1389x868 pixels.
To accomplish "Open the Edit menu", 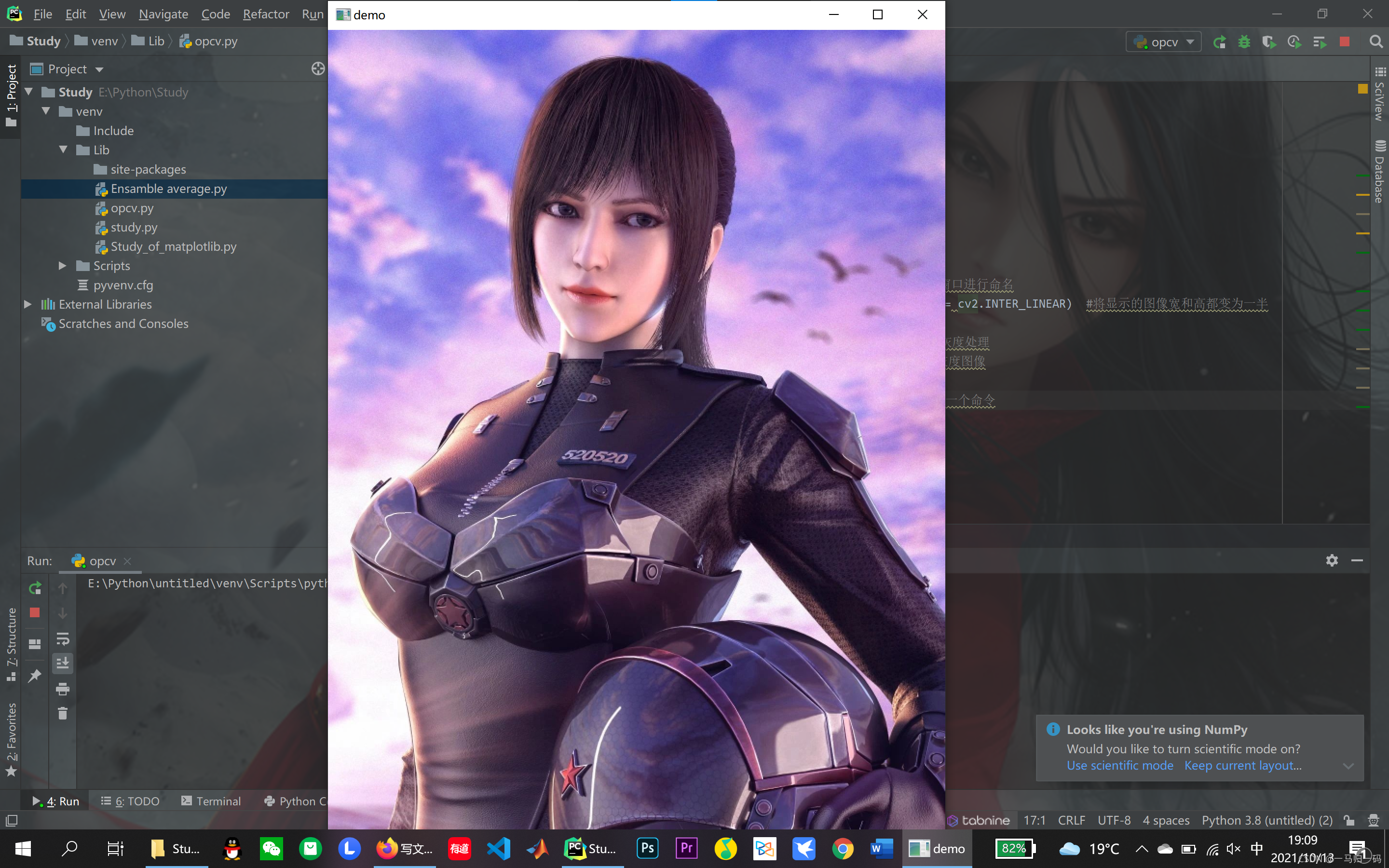I will [75, 14].
